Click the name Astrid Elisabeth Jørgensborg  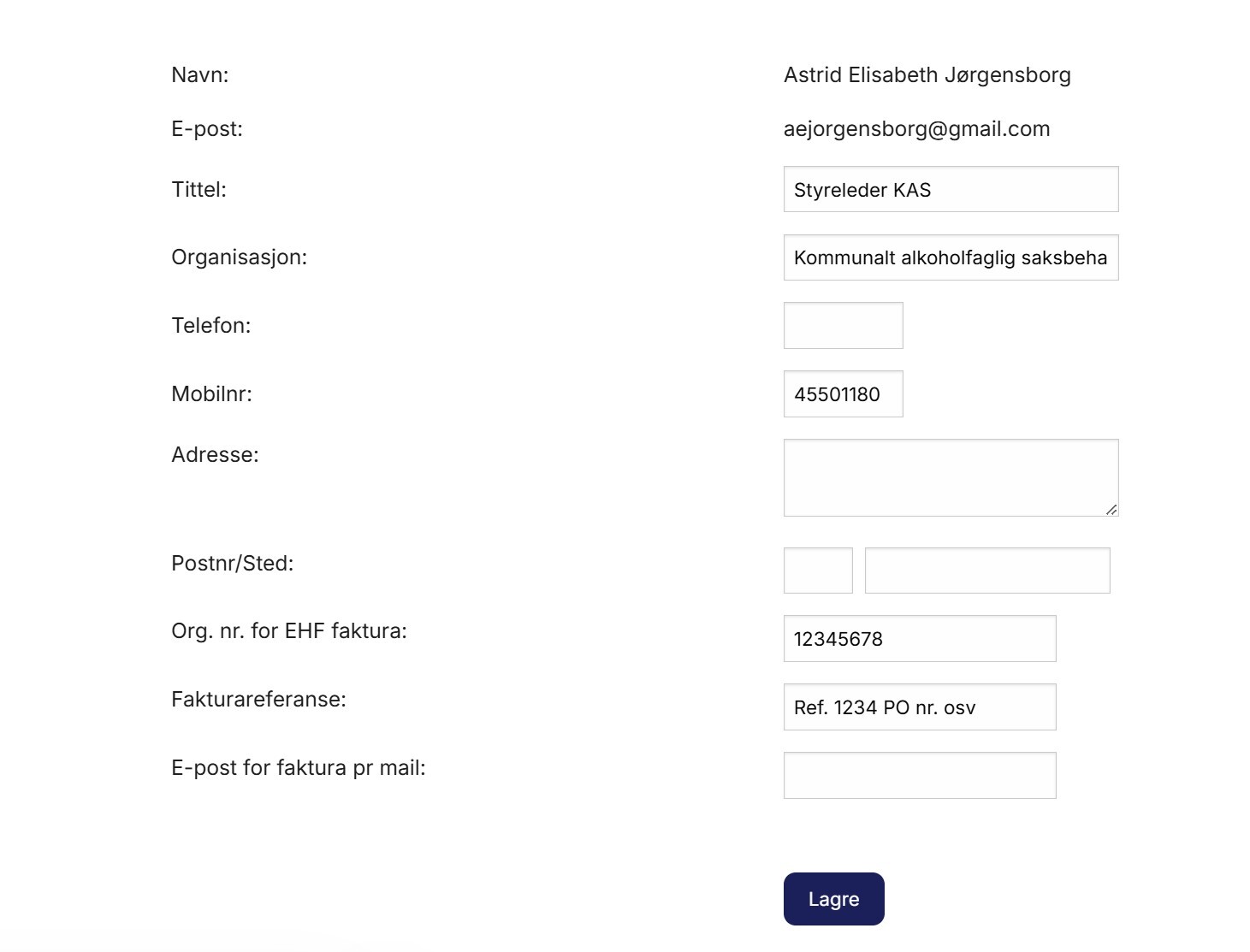(x=927, y=75)
